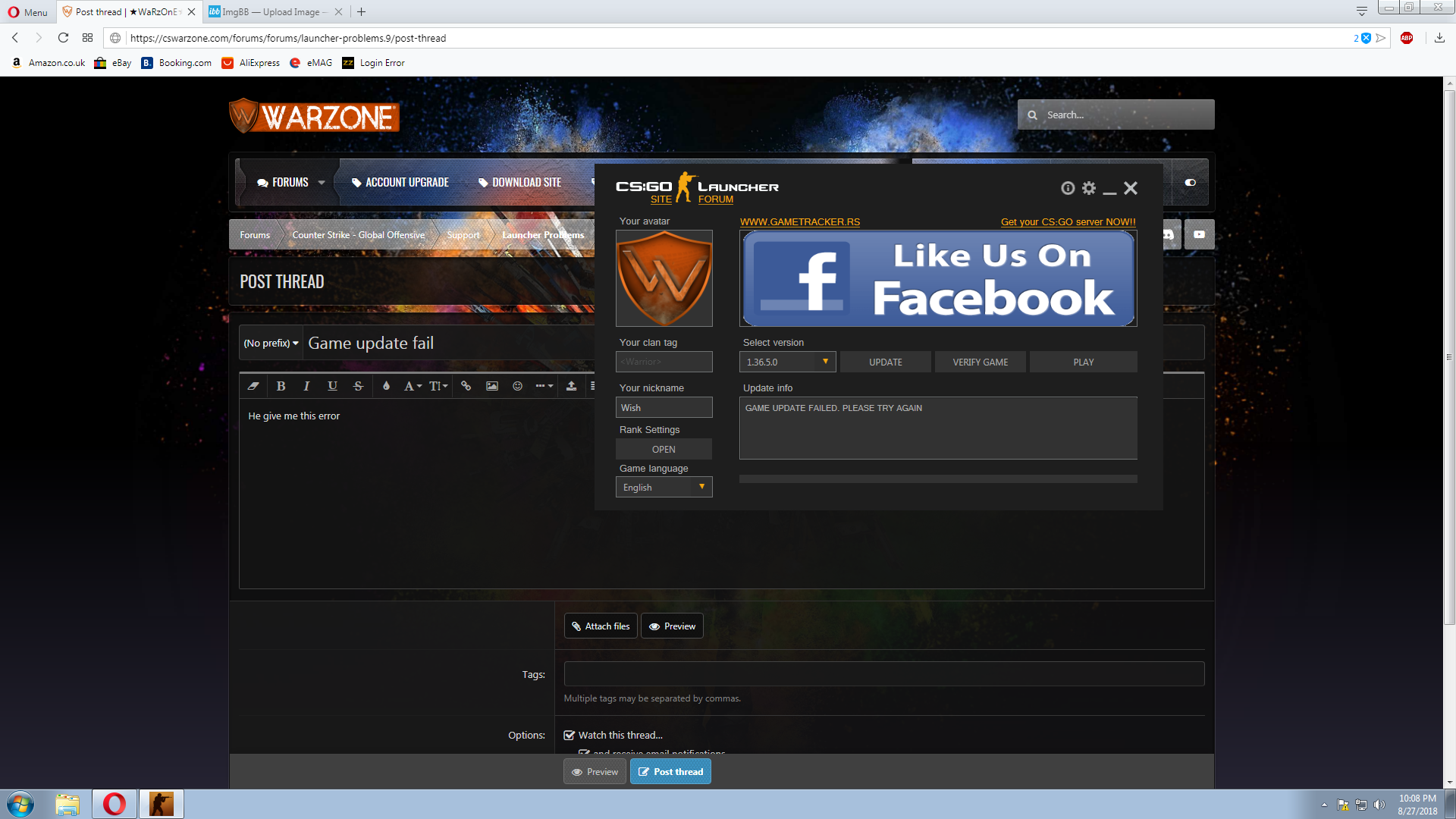This screenshot has height=819, width=1456.
Task: Toggle Watch this thread checkbox
Action: point(570,735)
